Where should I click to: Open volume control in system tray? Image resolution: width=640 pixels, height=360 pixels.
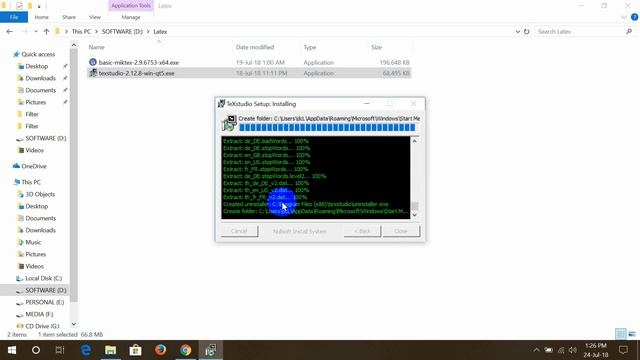coord(573,350)
